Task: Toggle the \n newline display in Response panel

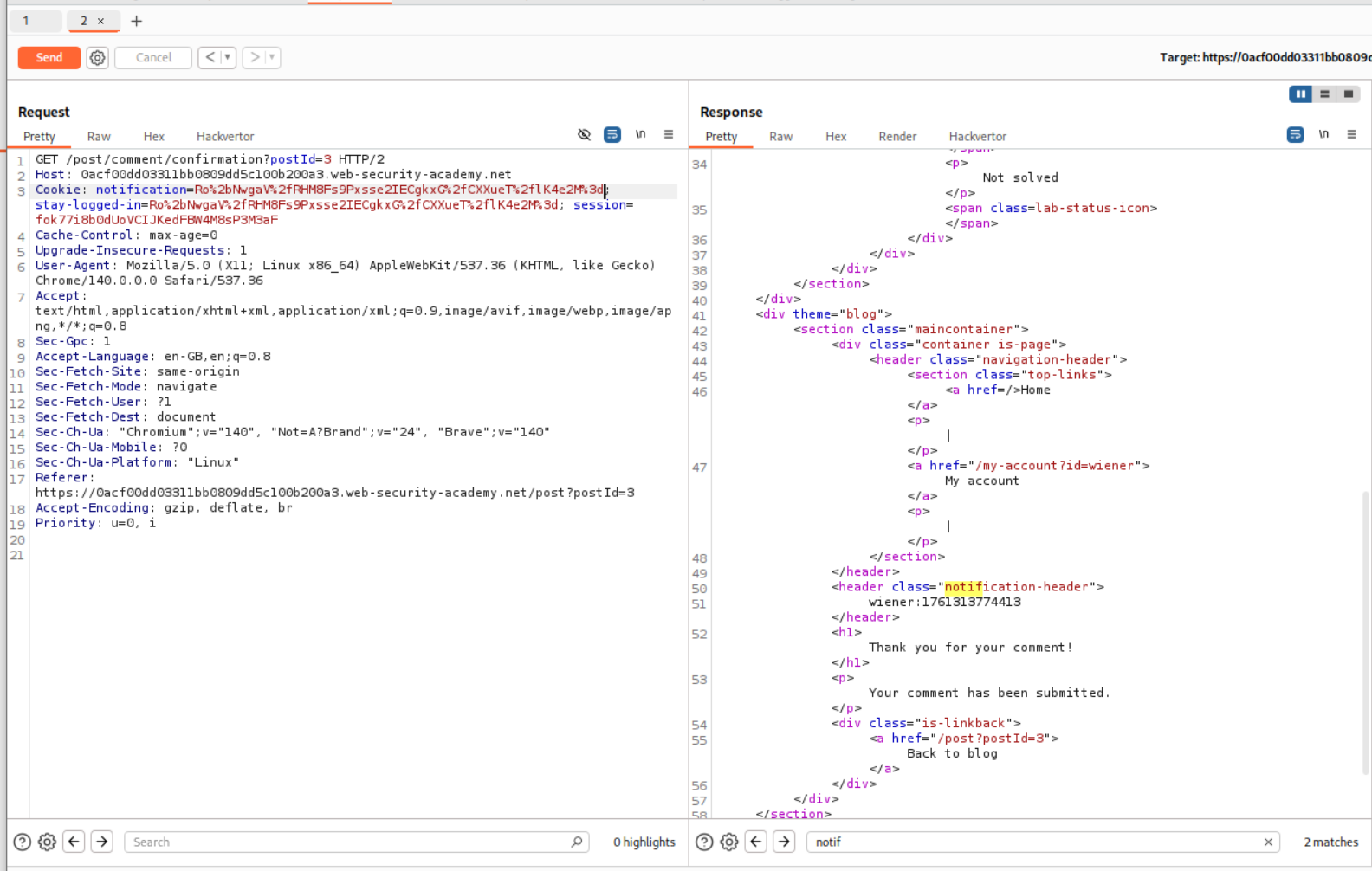Action: click(x=1323, y=134)
